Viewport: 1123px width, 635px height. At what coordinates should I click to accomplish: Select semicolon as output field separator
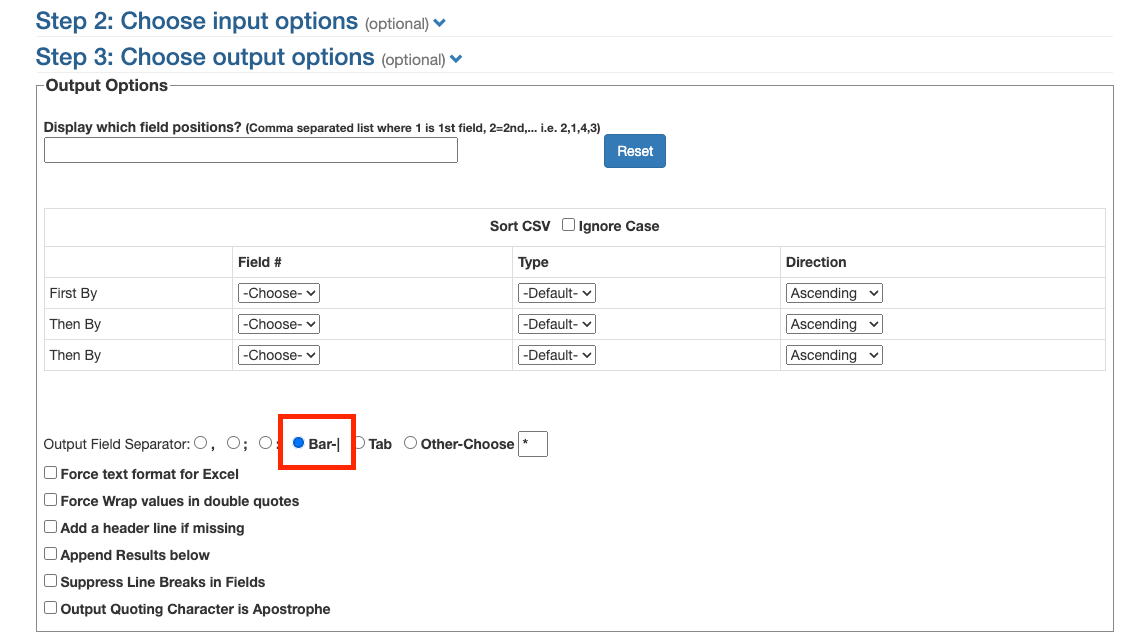233,443
